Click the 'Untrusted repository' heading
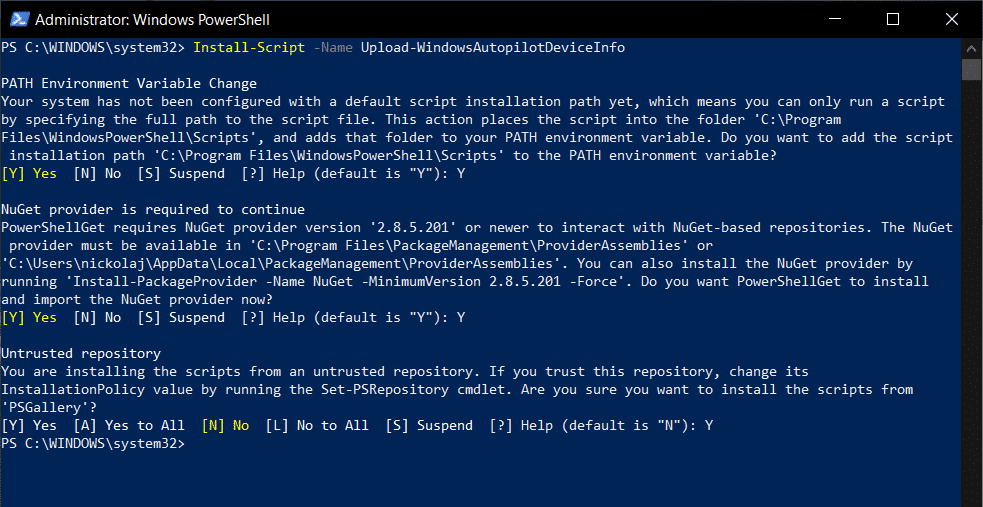The image size is (983, 507). [x=81, y=353]
